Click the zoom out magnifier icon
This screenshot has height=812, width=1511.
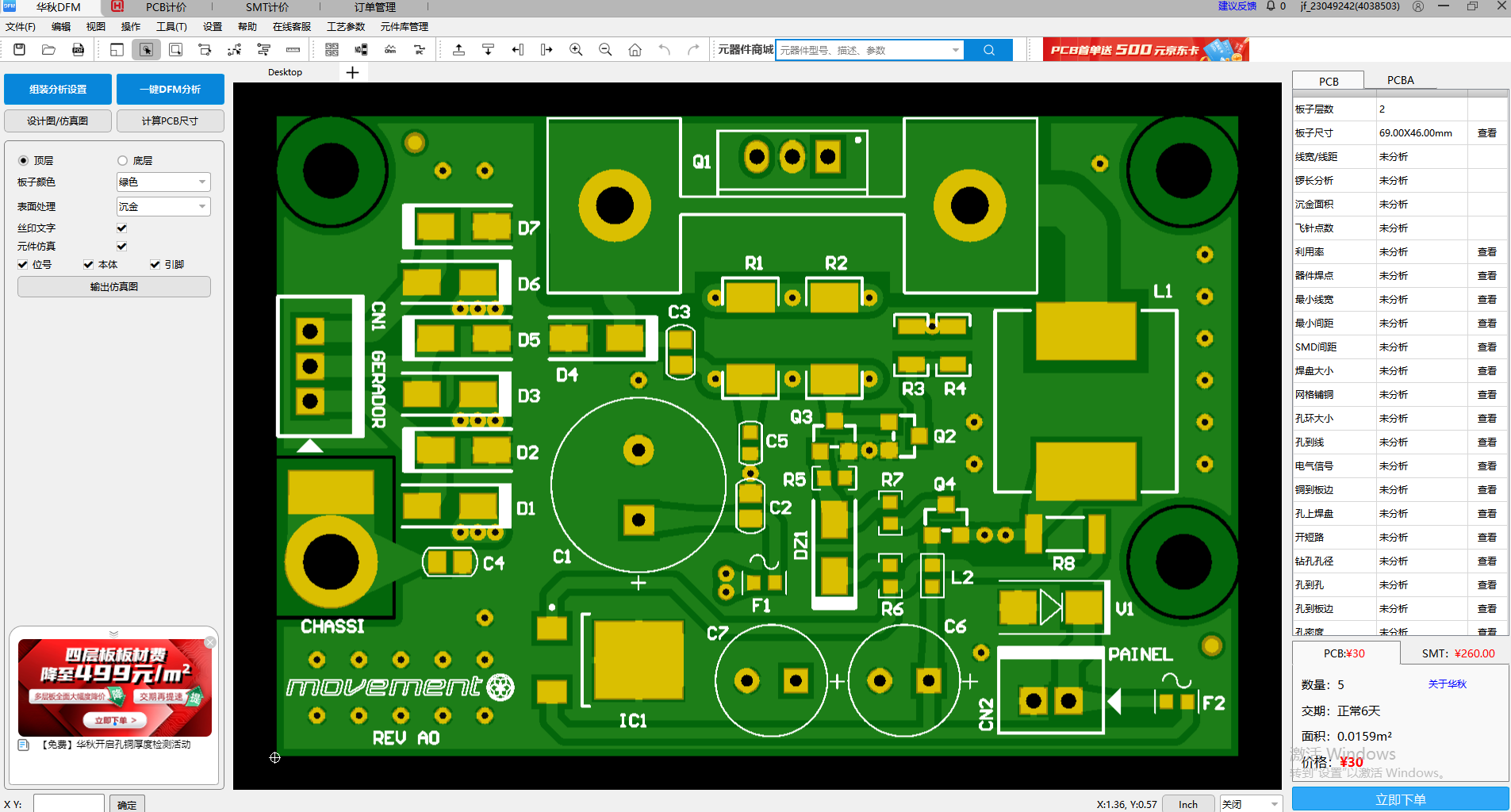click(605, 50)
